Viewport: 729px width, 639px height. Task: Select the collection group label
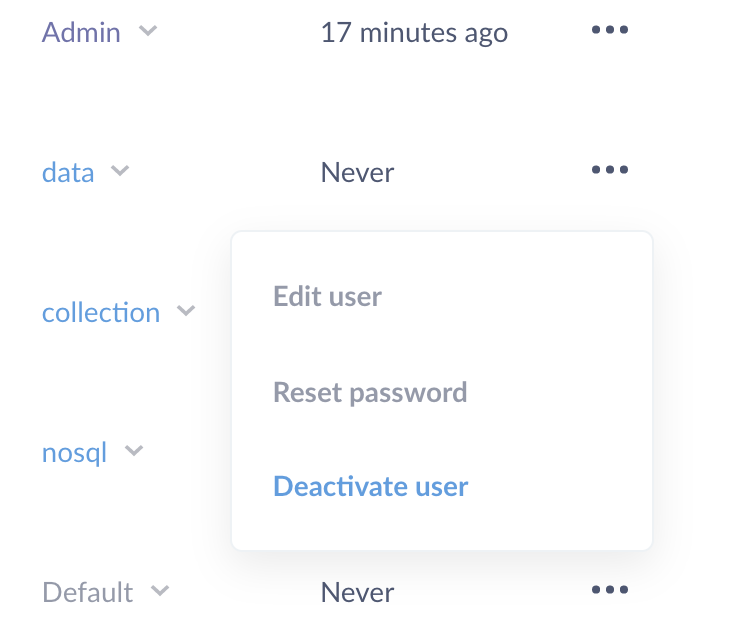[101, 312]
